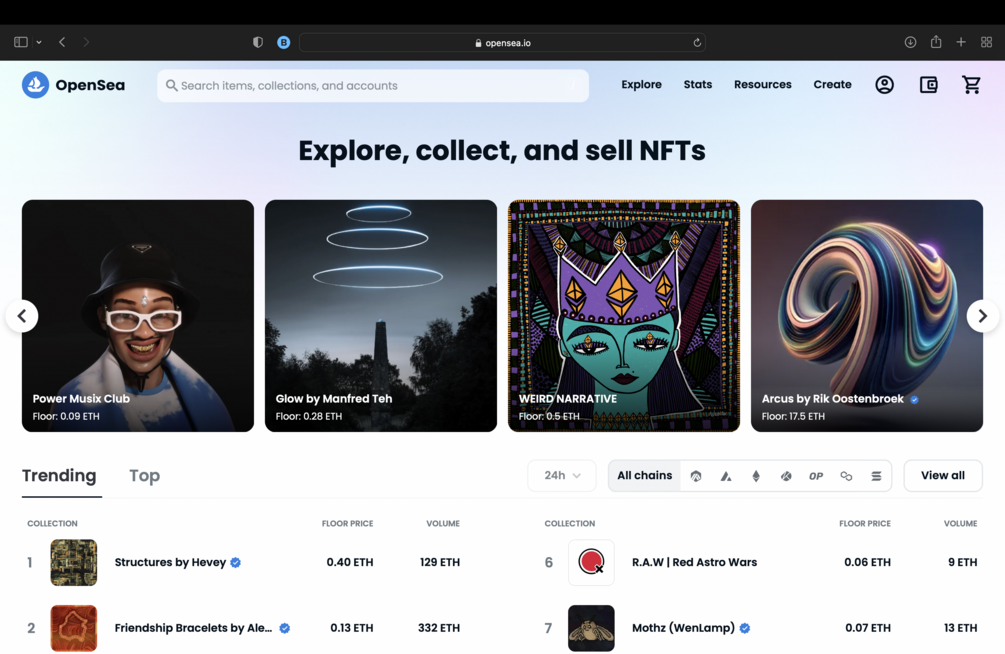Click the 9 ETH volume
The height and width of the screenshot is (654, 1005).
point(963,562)
